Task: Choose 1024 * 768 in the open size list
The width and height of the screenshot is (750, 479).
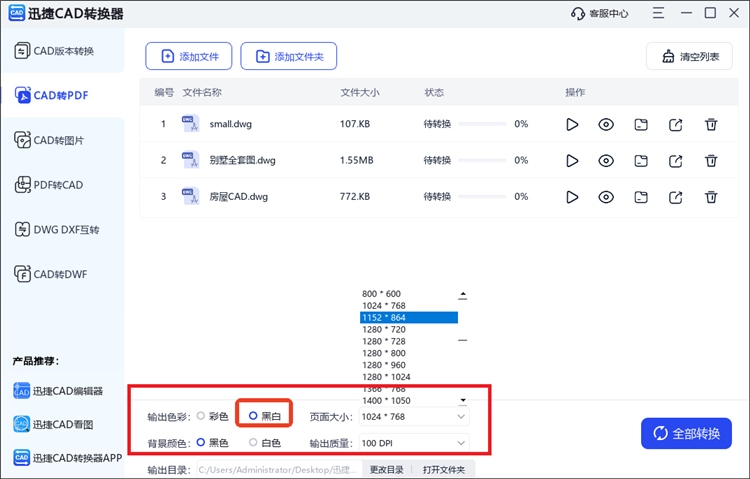Action: pos(408,306)
